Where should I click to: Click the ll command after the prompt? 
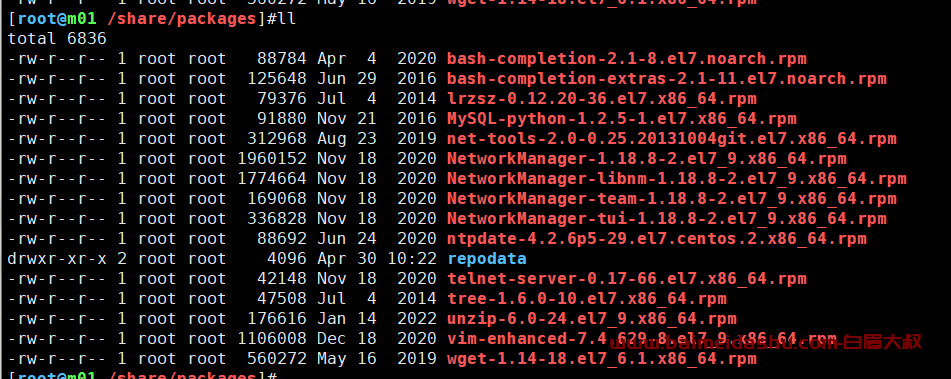pos(286,19)
